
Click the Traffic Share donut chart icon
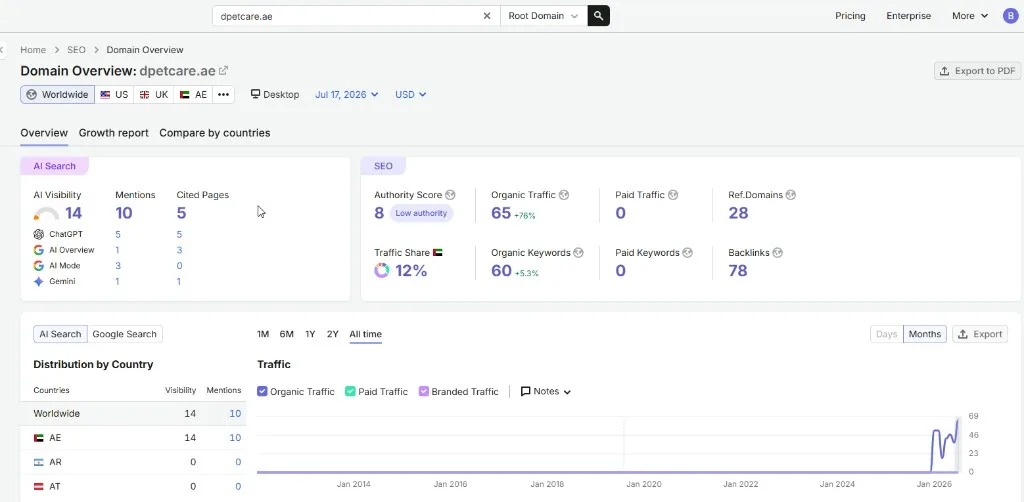pyautogui.click(x=381, y=270)
